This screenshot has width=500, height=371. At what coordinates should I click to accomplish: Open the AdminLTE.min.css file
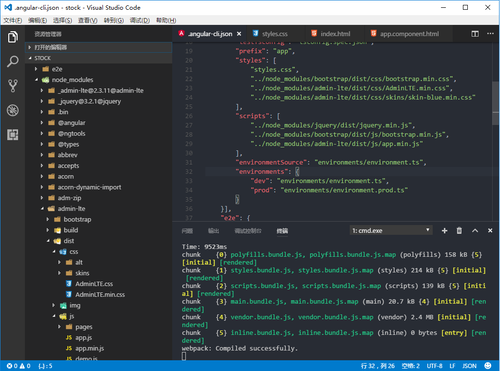[x=99, y=295]
